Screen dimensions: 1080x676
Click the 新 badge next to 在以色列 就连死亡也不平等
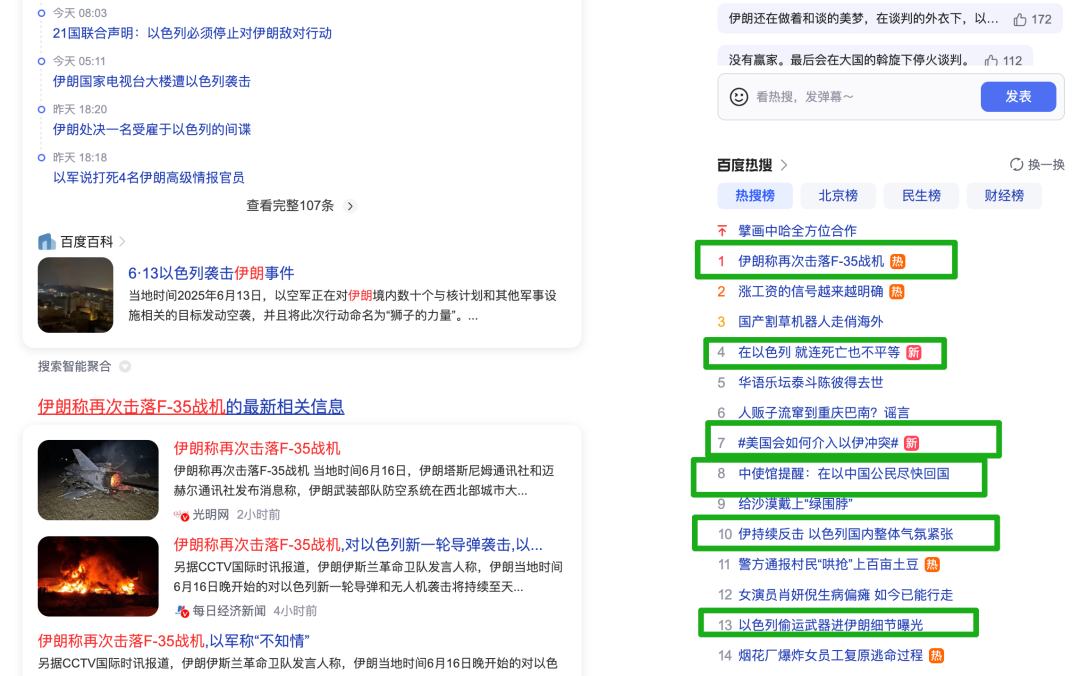913,353
